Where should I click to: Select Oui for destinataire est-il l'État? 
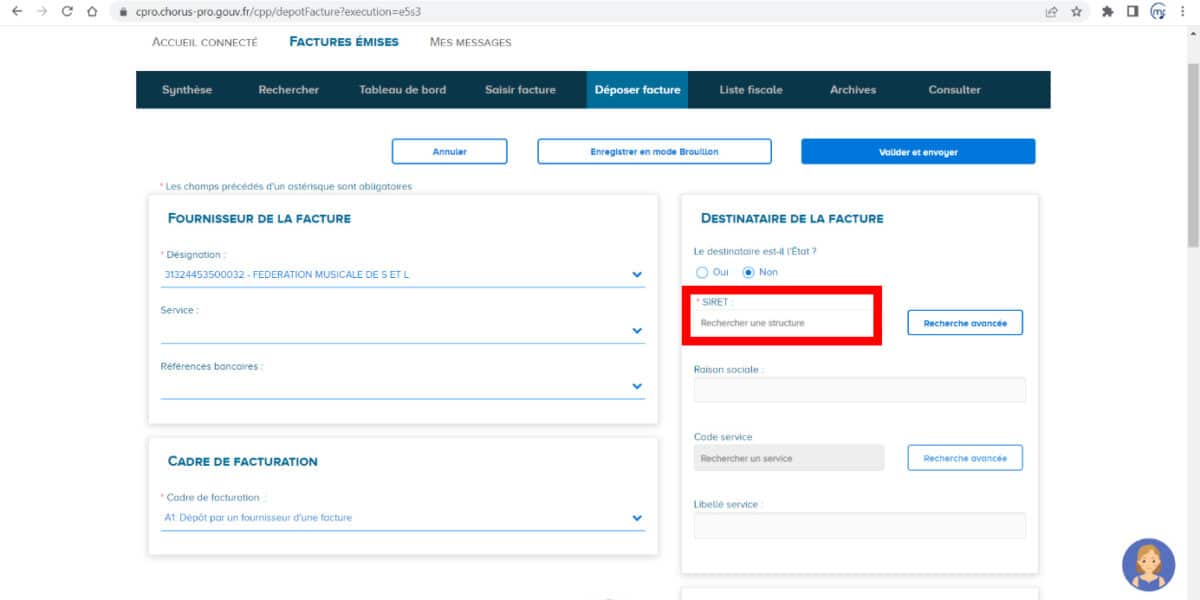701,271
